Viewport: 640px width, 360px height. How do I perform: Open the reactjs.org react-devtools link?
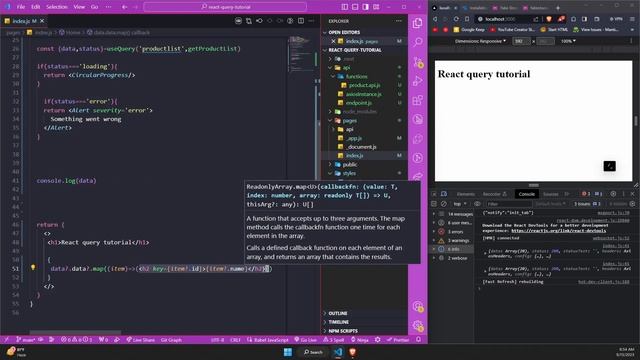pyautogui.click(x=559, y=231)
